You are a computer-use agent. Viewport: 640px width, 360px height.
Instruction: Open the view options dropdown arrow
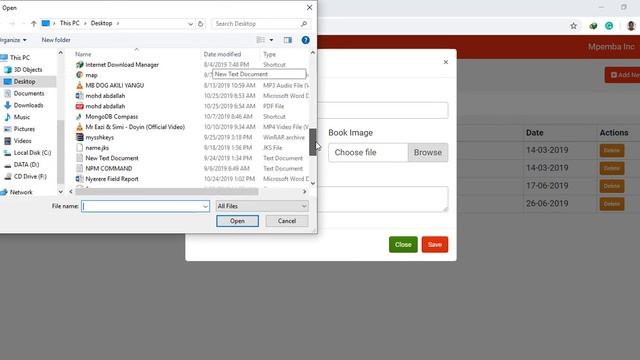pyautogui.click(x=271, y=40)
